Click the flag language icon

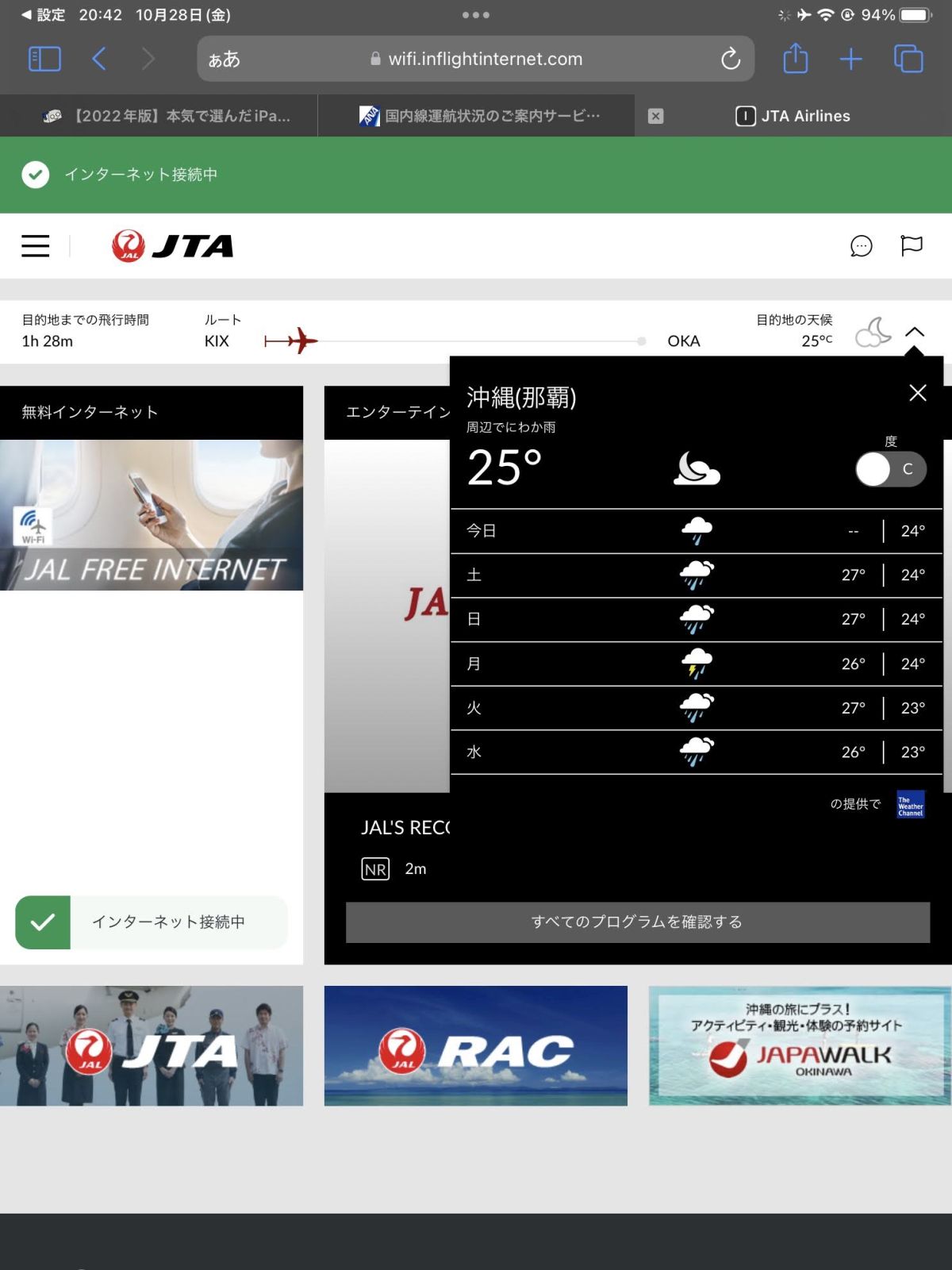(x=912, y=246)
